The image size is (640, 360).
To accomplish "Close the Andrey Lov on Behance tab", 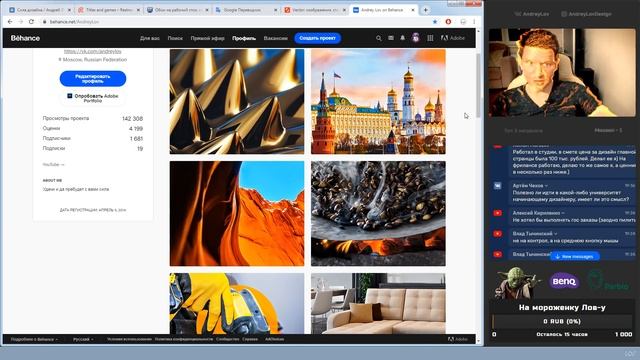I will [413, 10].
